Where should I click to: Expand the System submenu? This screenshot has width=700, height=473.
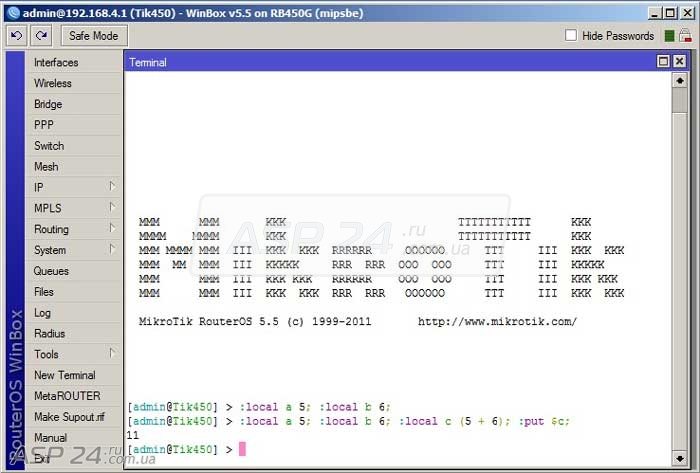pyautogui.click(x=74, y=250)
